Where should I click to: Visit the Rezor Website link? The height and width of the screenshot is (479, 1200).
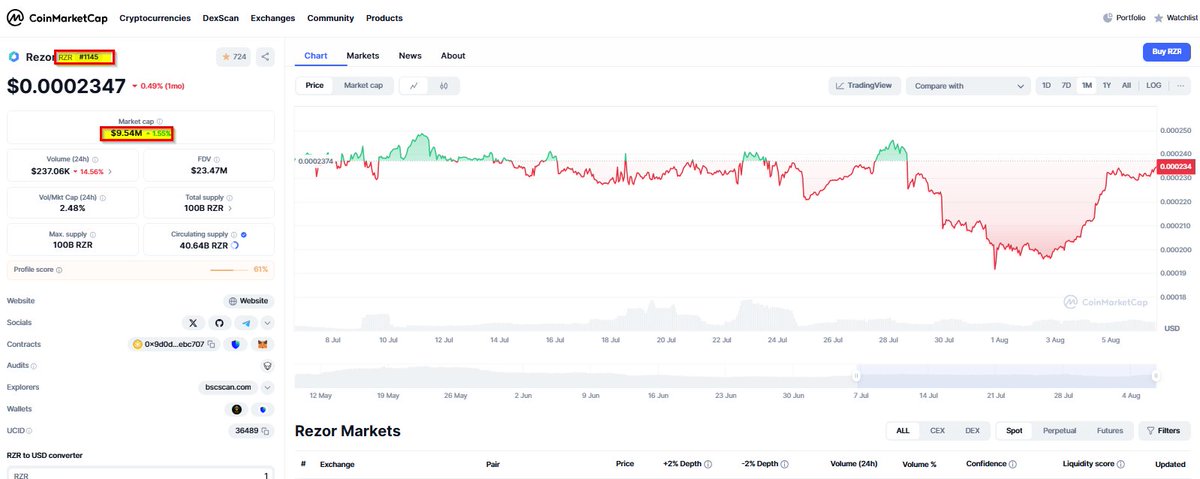coord(249,301)
